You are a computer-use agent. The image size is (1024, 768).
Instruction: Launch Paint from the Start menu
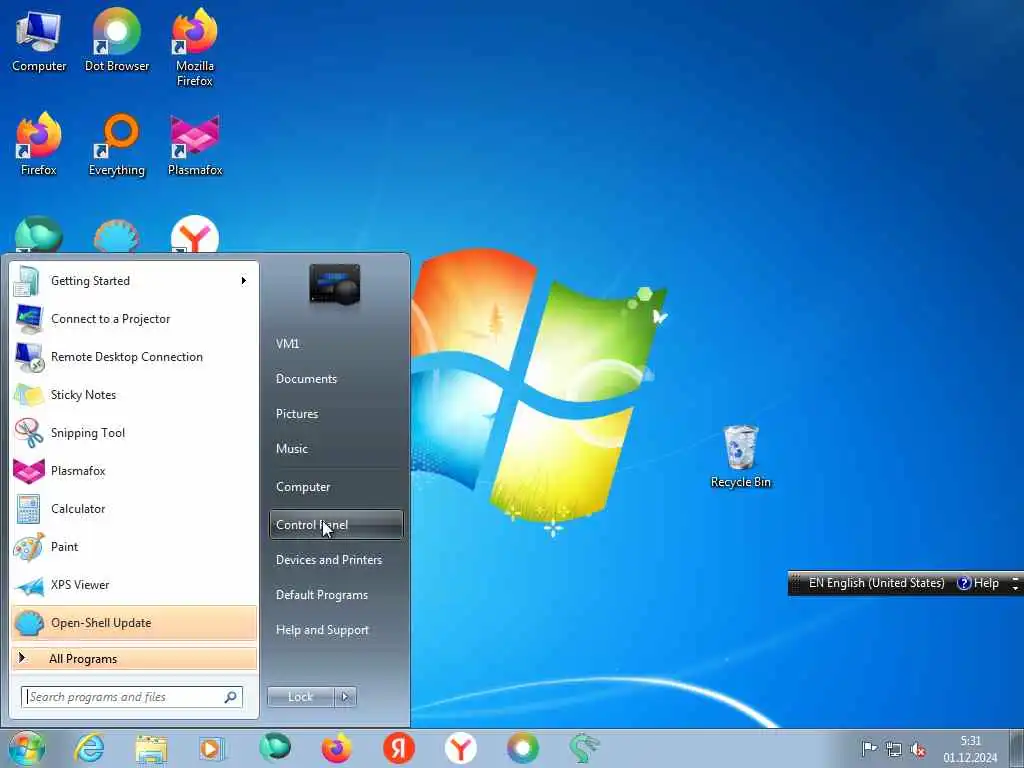134,547
